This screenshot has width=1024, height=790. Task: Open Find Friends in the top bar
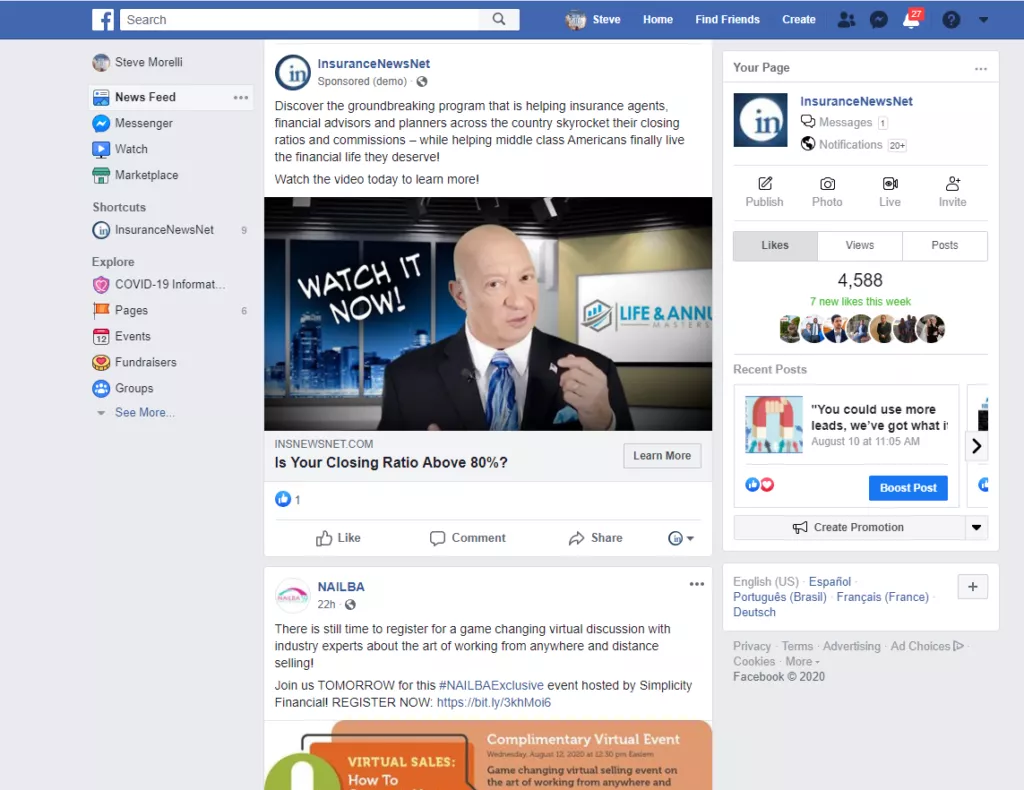tap(728, 20)
